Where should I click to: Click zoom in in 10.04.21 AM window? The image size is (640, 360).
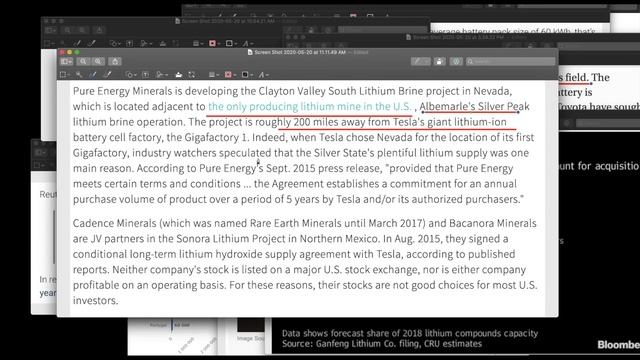tap(82, 30)
